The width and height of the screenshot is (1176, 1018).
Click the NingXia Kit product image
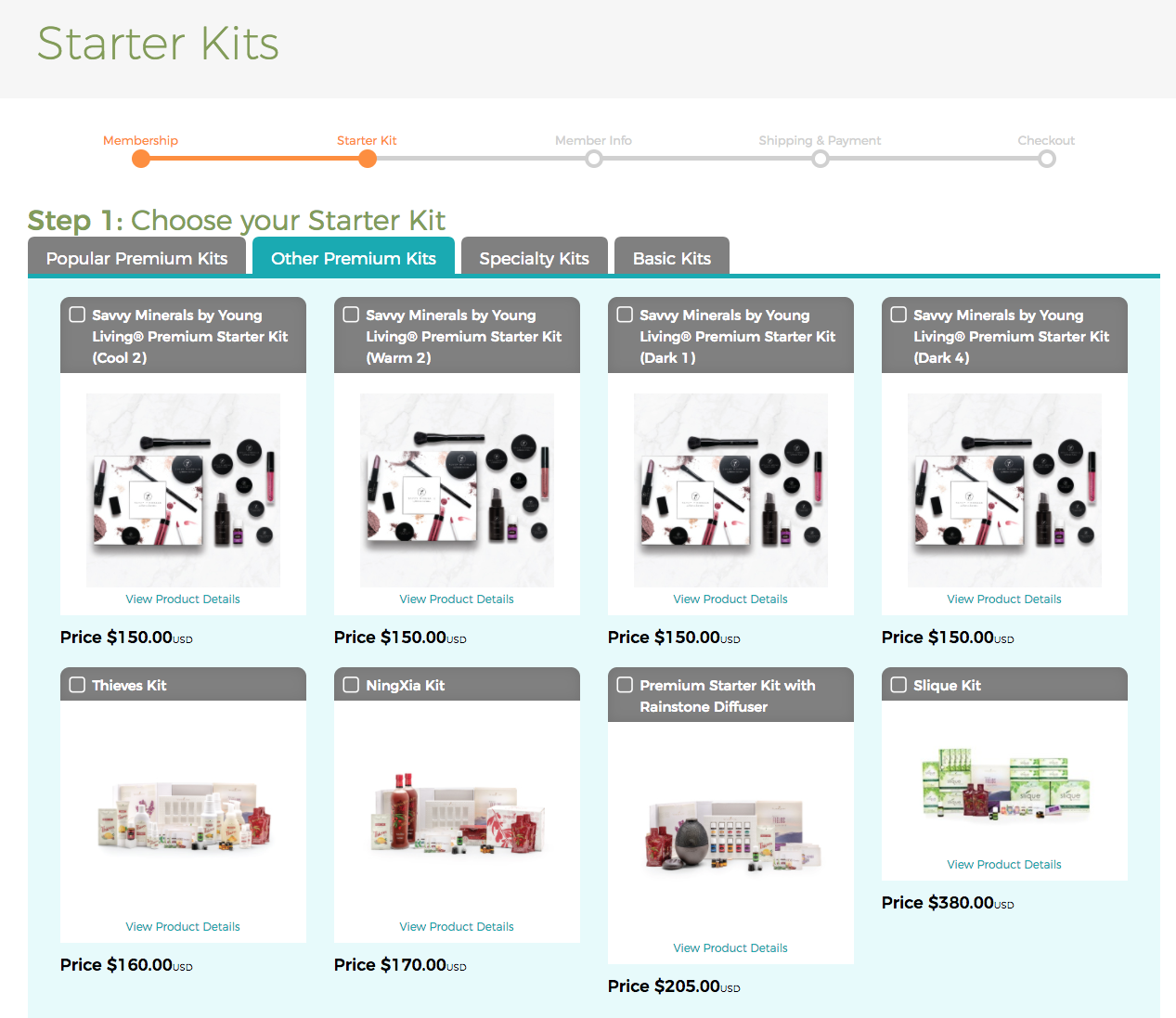457,815
